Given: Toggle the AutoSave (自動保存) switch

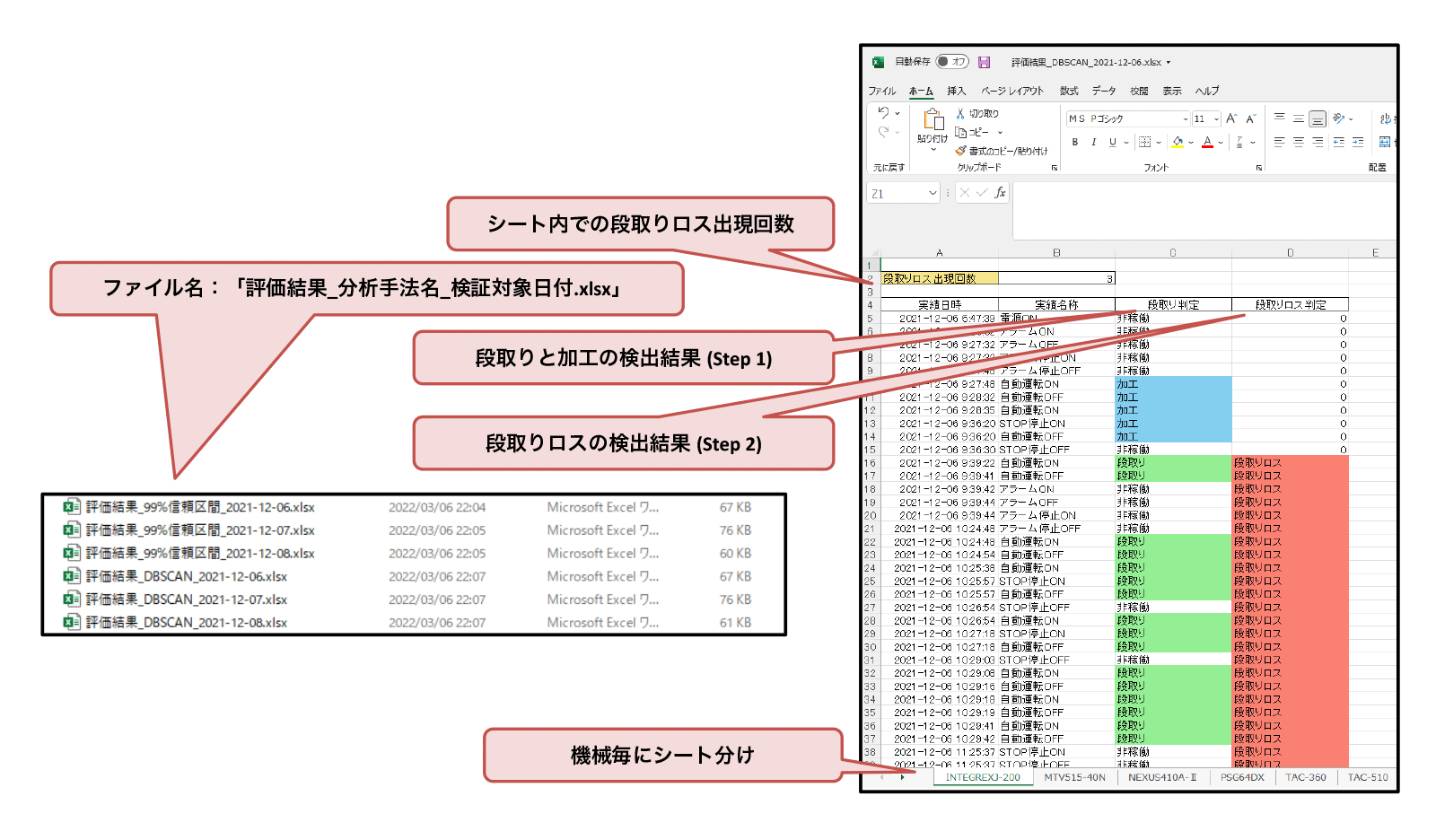Looking at the screenshot, I should [952, 62].
